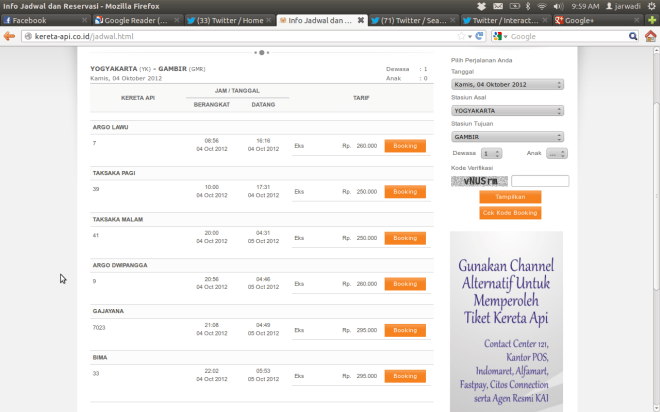Click the ARGO LAWU train name
Viewport: 660px width, 412px height.
click(110, 127)
